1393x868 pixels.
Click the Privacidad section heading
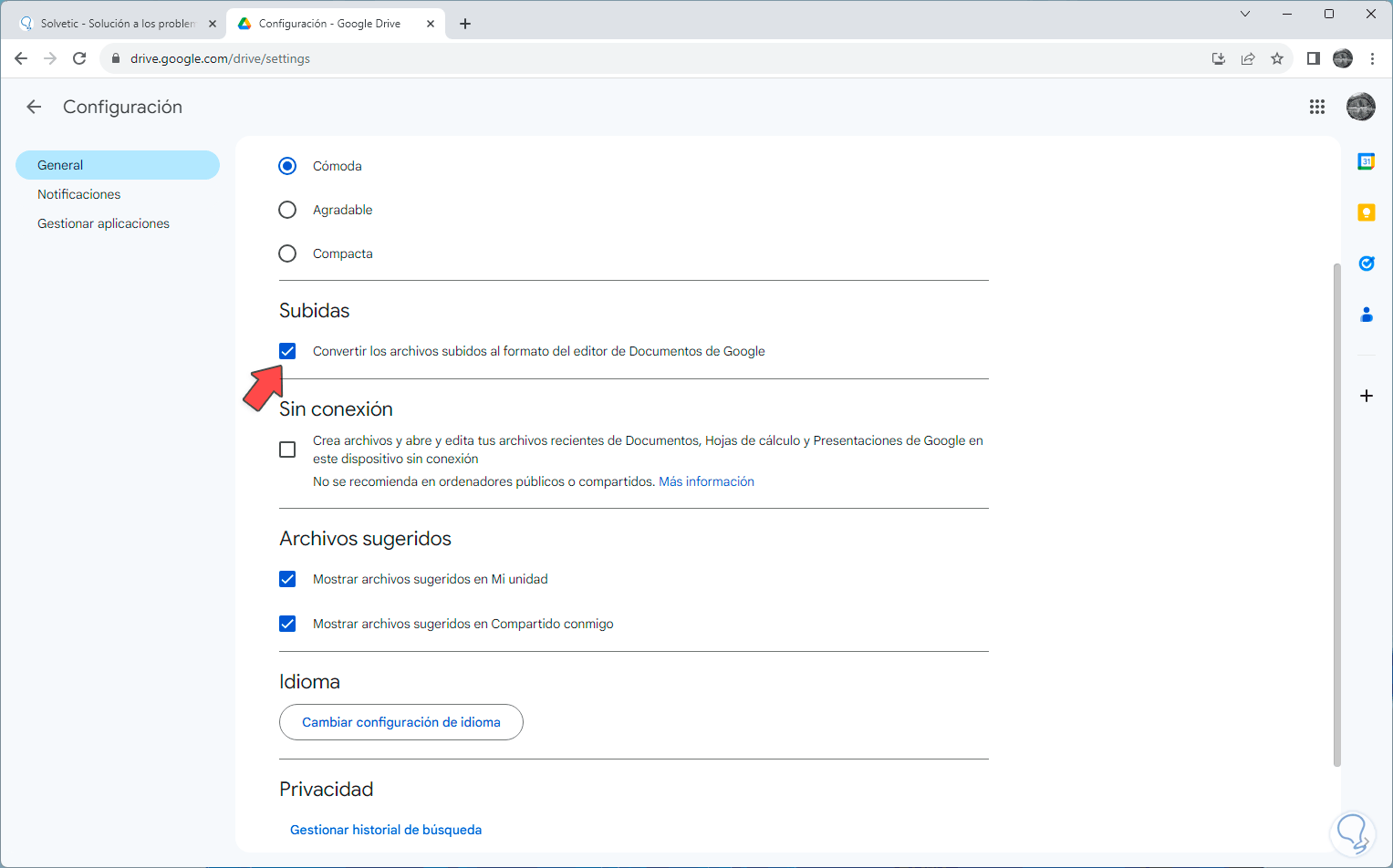326,790
